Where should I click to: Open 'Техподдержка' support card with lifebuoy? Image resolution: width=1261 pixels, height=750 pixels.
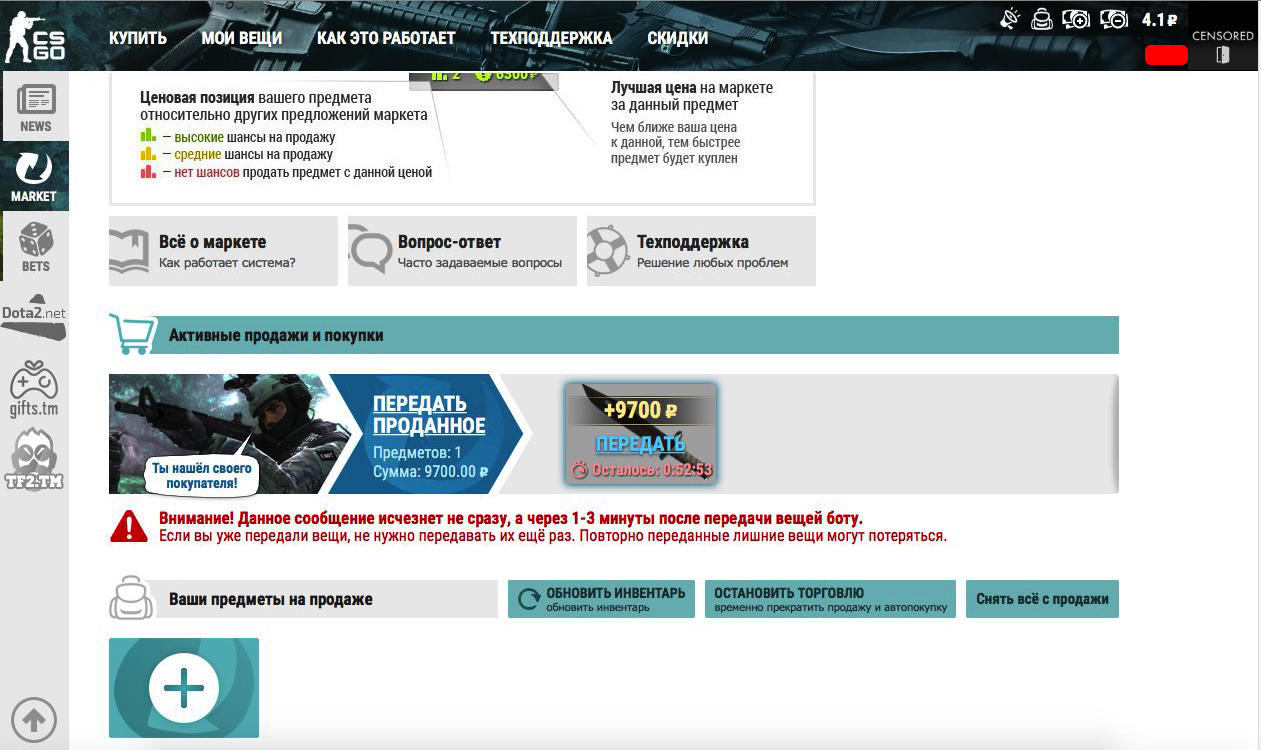pyautogui.click(x=701, y=251)
